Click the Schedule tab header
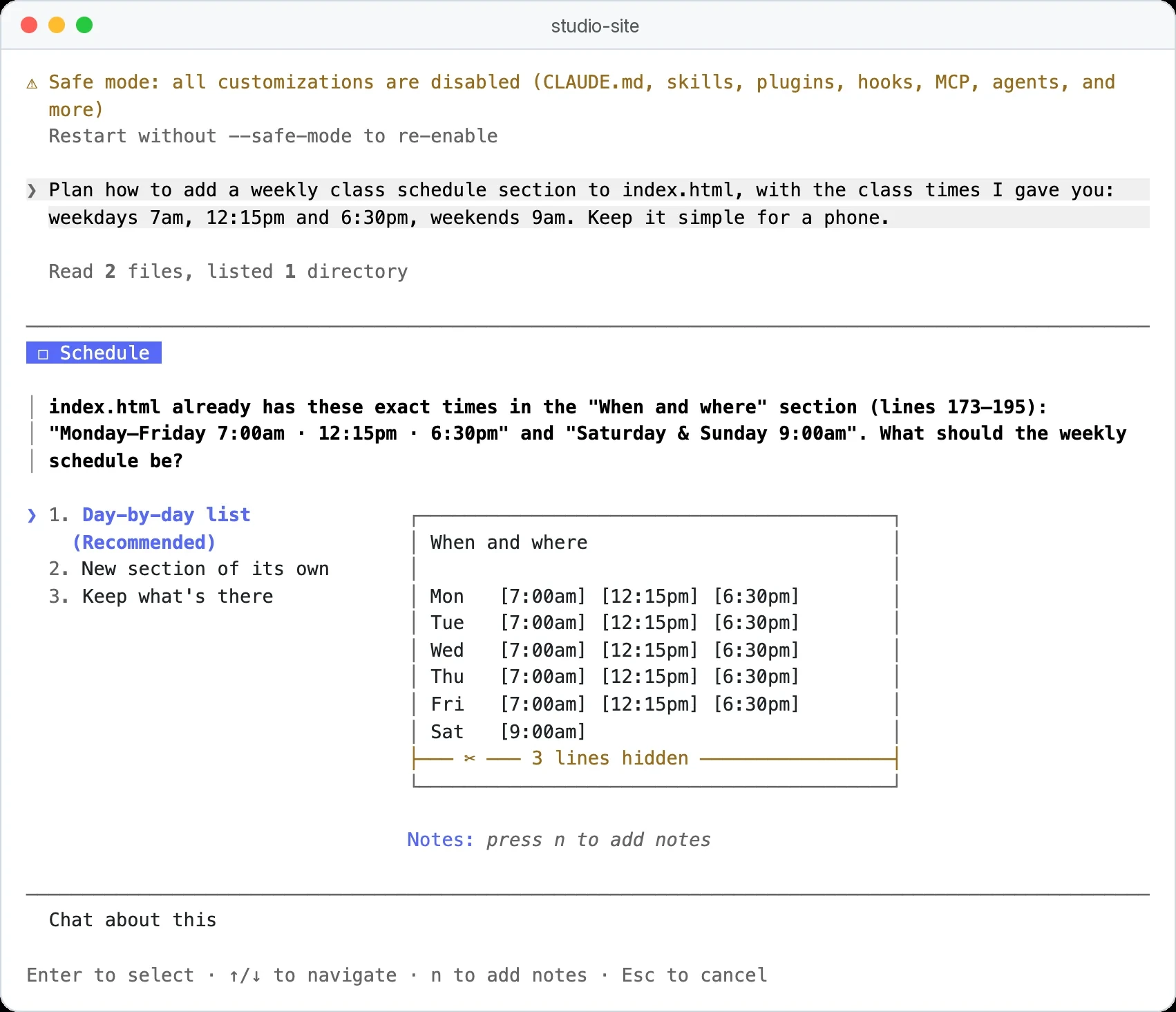This screenshot has height=1012, width=1176. pos(94,353)
